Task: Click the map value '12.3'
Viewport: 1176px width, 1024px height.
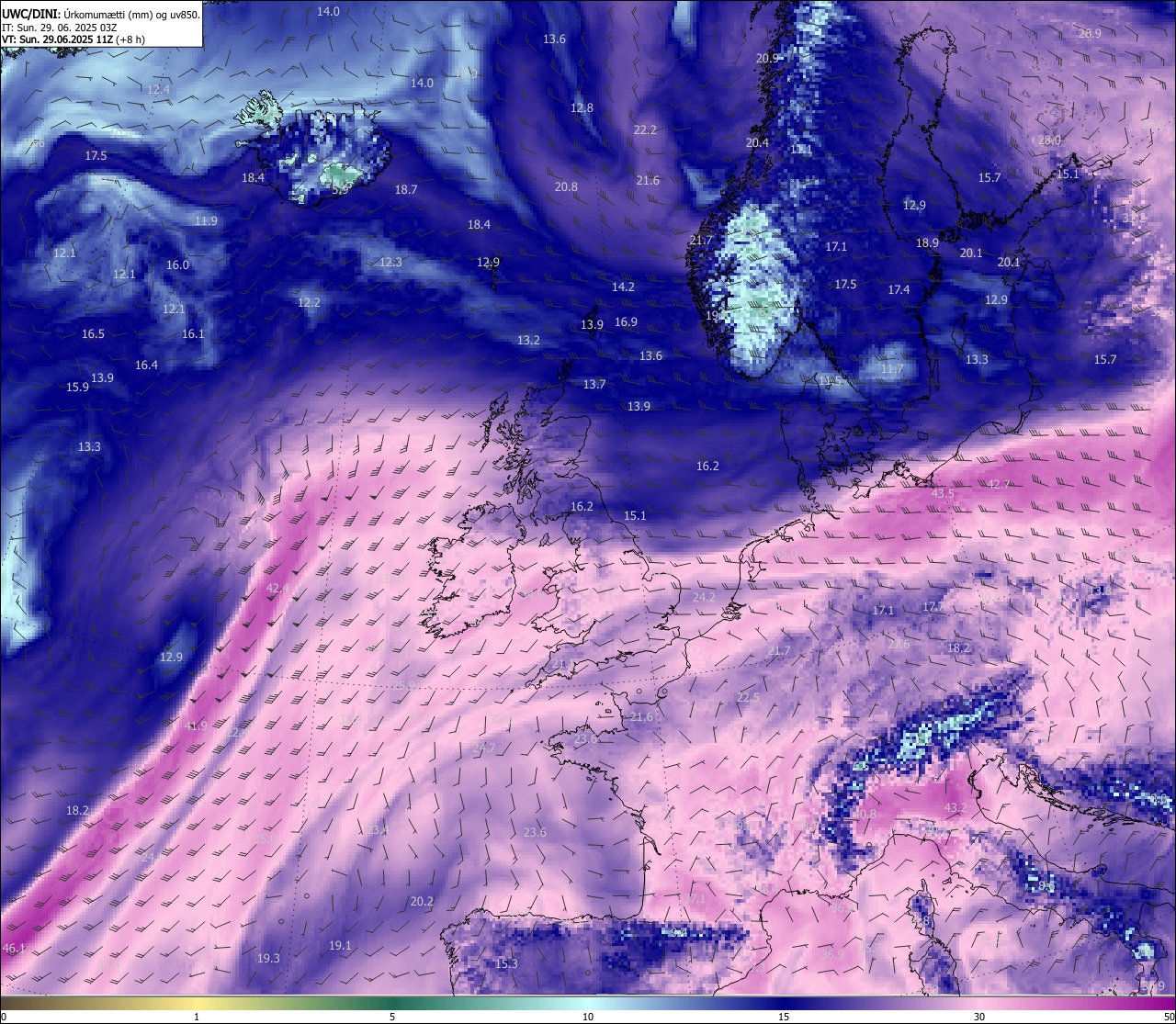Action: click(390, 262)
